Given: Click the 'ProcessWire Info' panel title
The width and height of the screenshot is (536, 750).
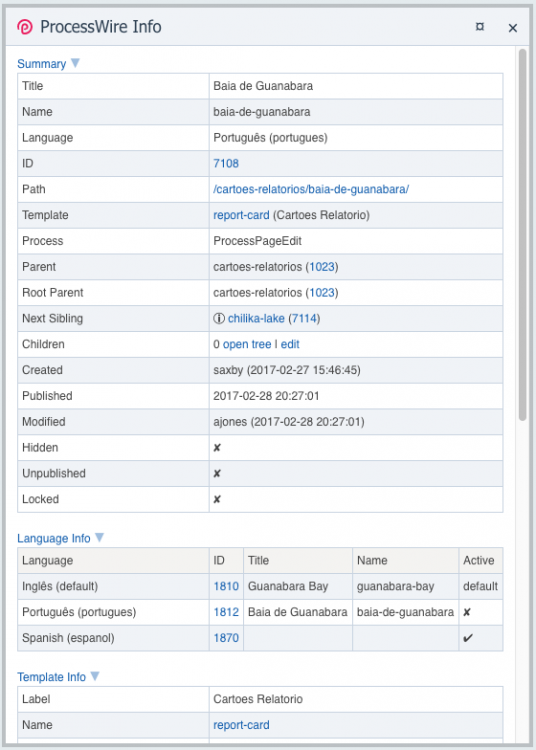Looking at the screenshot, I should 101,27.
